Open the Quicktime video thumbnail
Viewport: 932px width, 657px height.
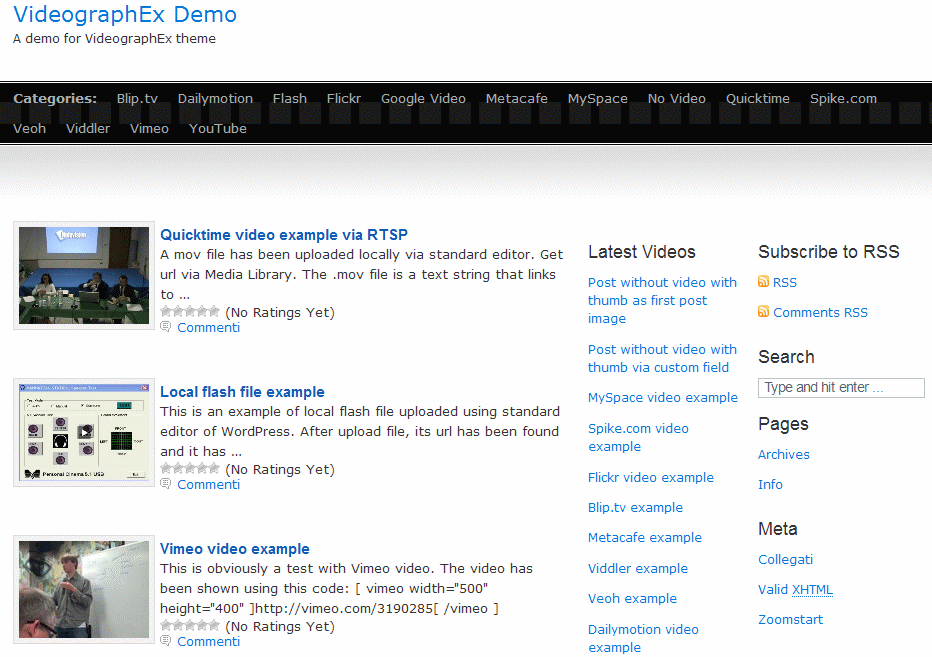[x=84, y=276]
